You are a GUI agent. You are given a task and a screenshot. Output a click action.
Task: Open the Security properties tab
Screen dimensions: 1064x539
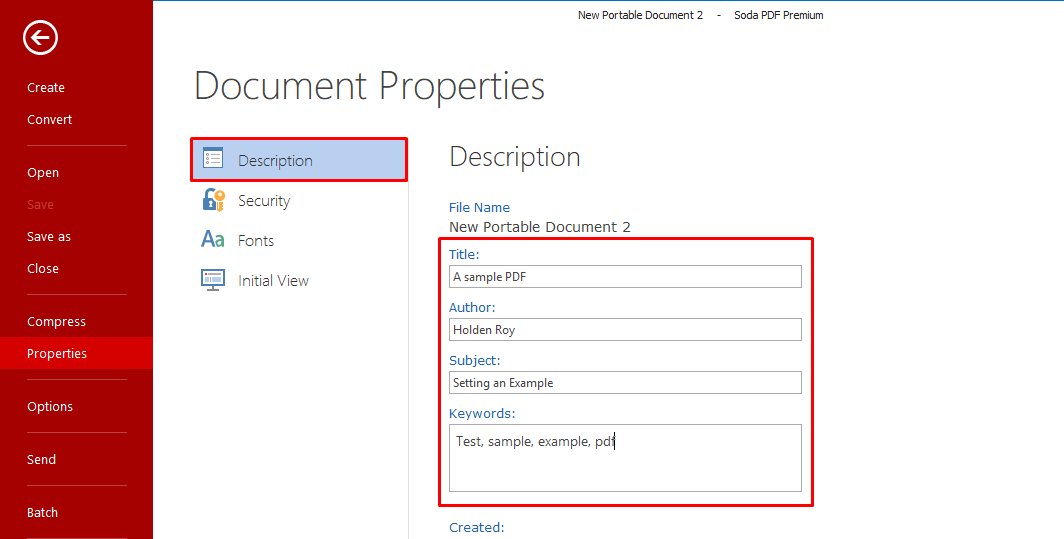click(264, 201)
